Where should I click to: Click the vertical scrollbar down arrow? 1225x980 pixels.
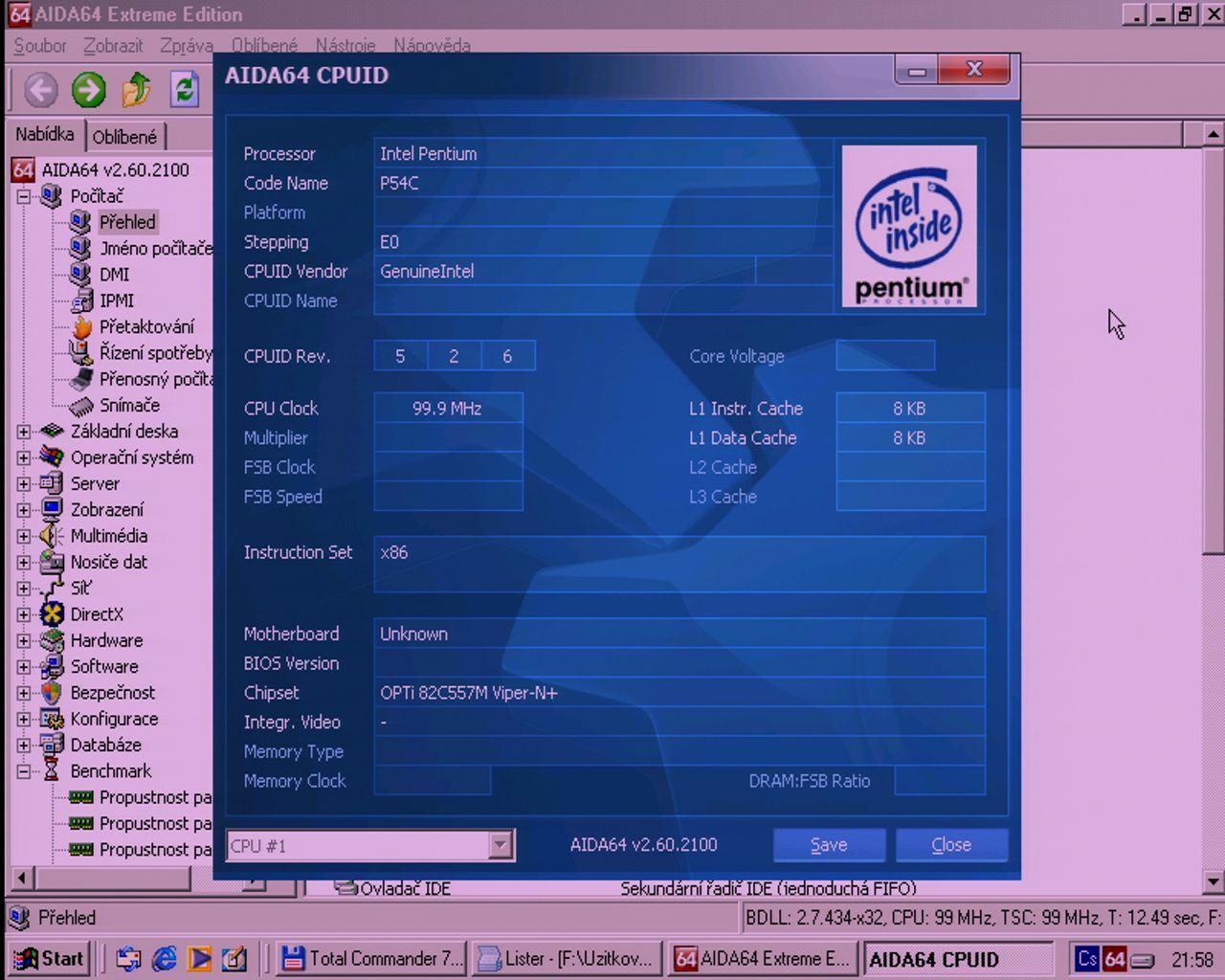[1214, 882]
